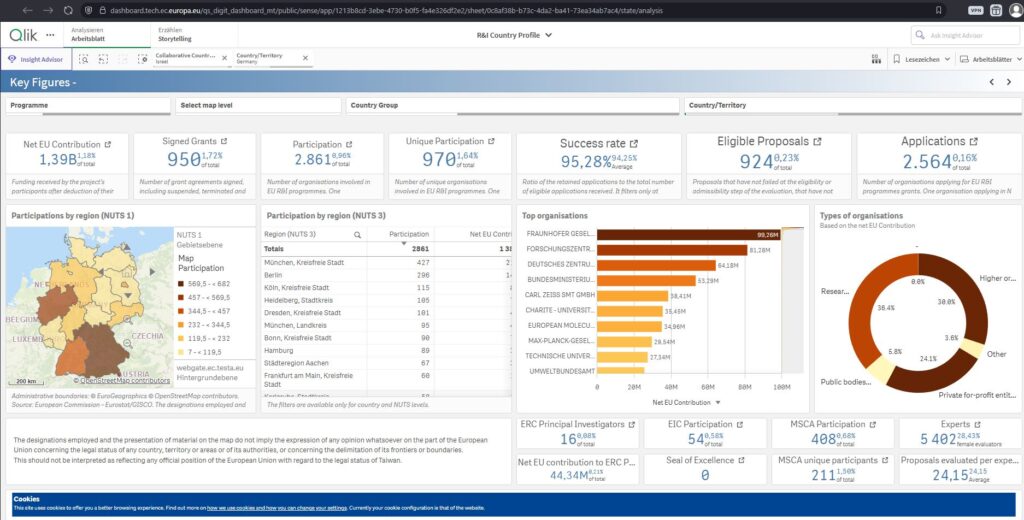Search within Region (NUTS 3) column
Viewport: 1024px width, 520px height.
[357, 234]
